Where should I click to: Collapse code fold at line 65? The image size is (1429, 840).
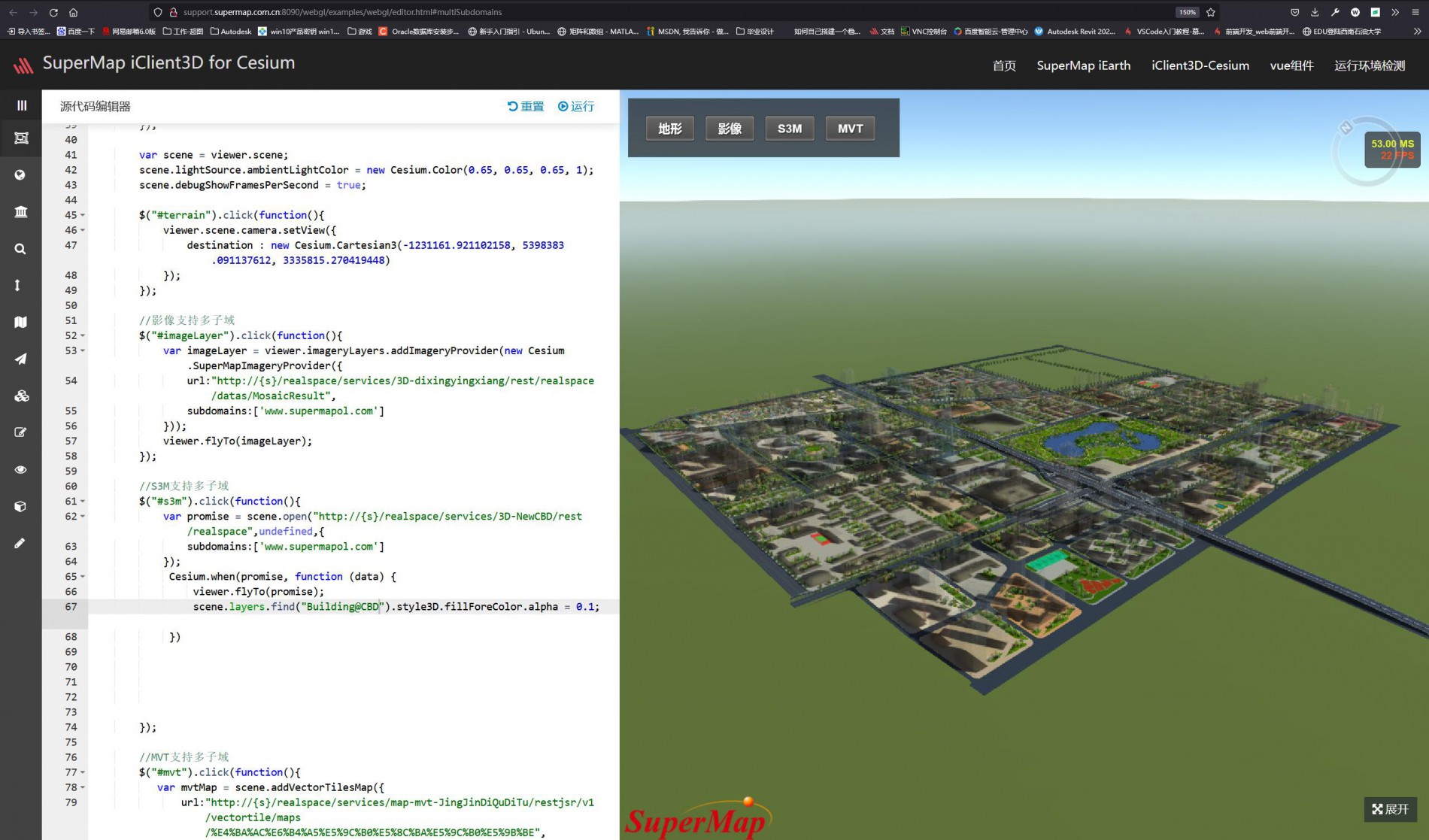[83, 577]
